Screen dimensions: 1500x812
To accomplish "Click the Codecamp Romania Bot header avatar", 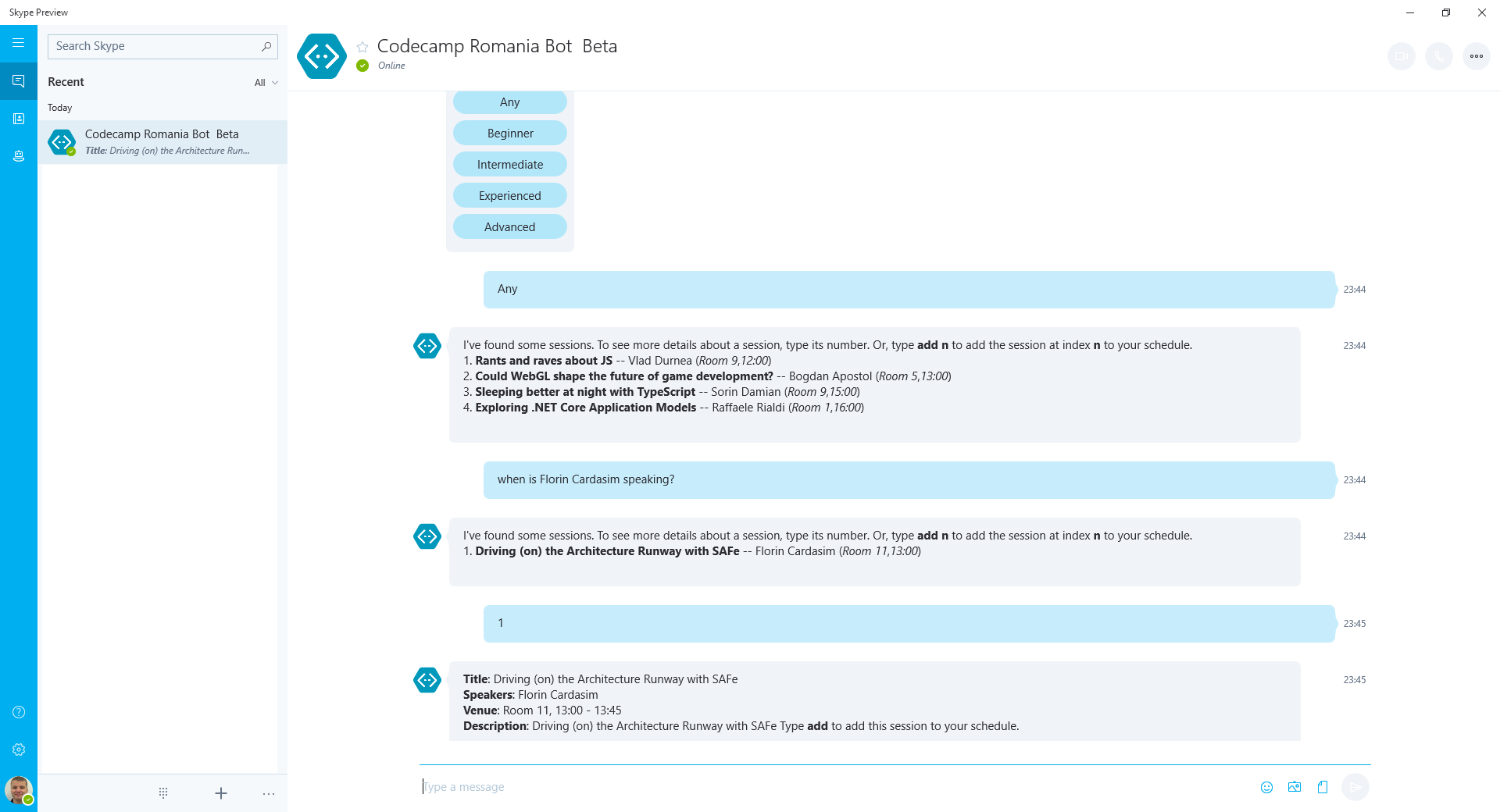I will point(322,56).
